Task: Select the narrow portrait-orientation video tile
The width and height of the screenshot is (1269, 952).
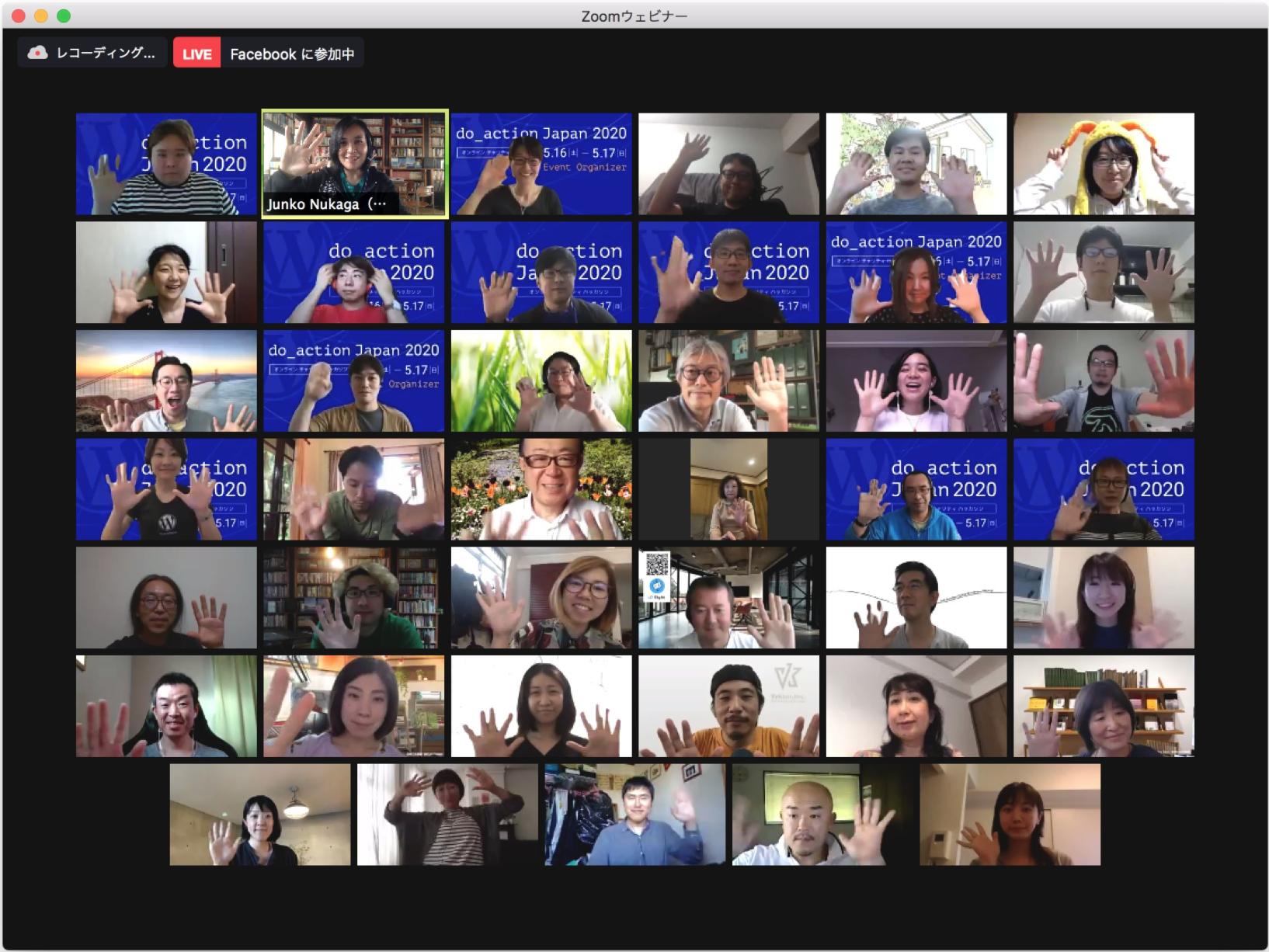Action: coord(728,489)
